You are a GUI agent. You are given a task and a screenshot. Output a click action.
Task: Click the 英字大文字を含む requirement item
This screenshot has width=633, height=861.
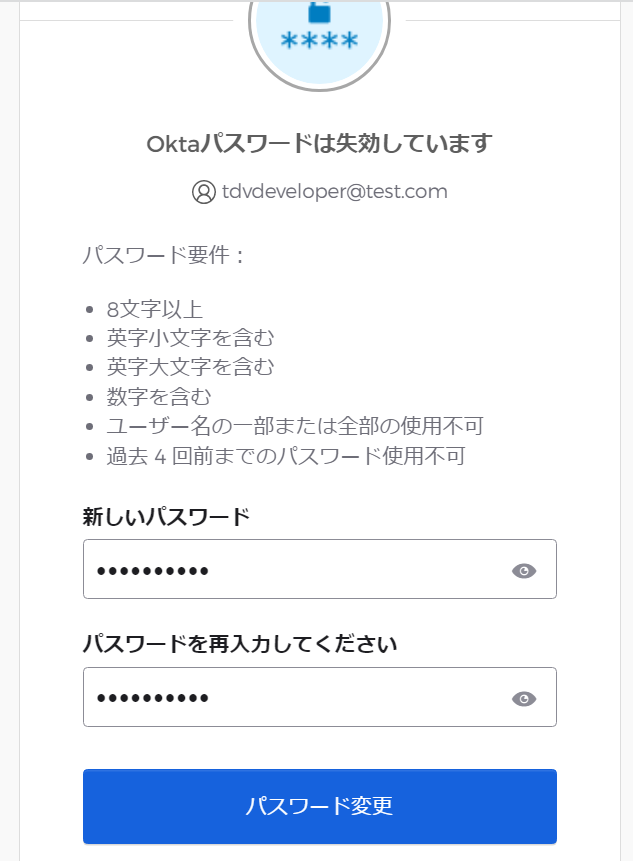coord(190,367)
